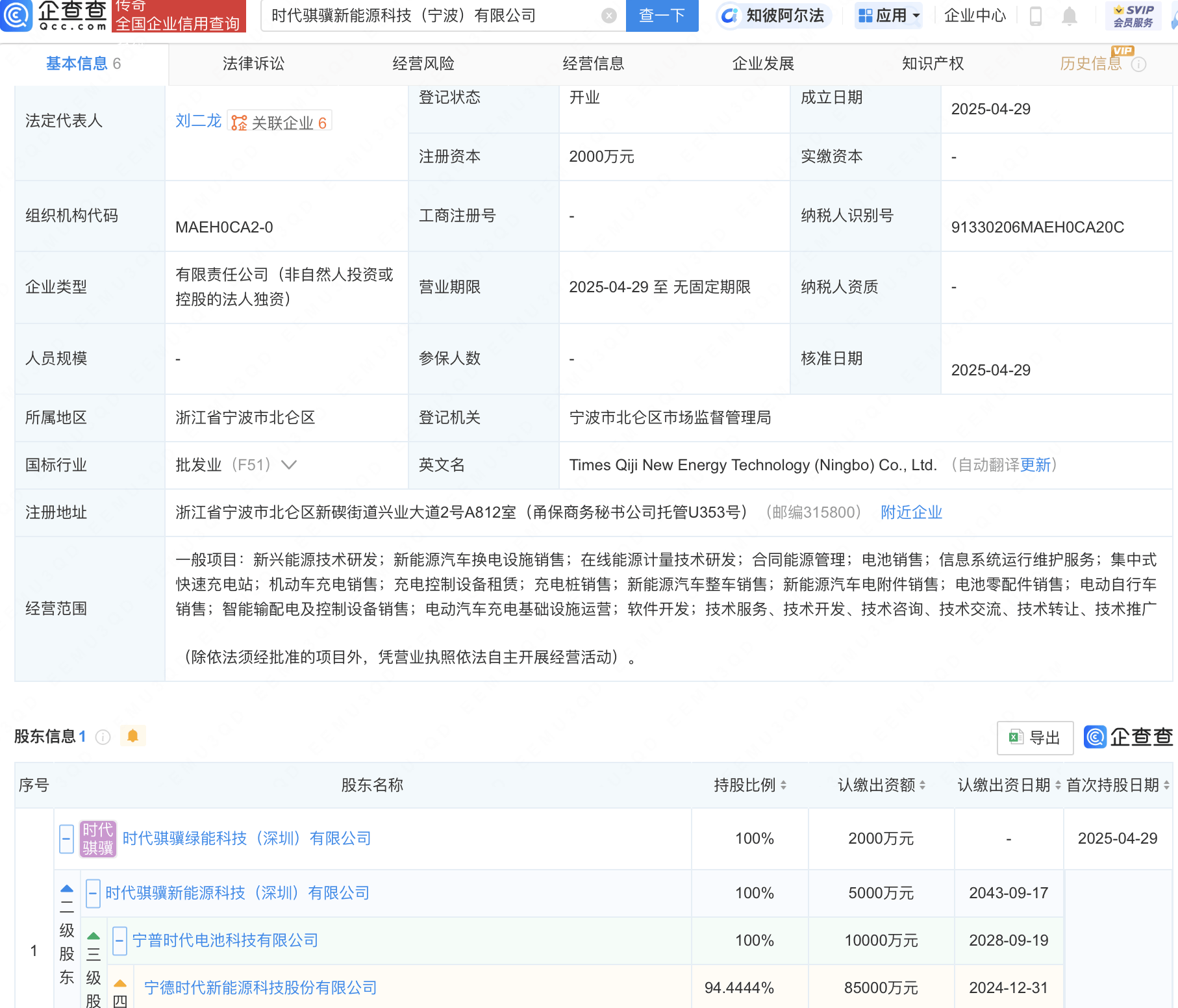Click the shareholder change alert bell
Screen dimensions: 1178x1008
(133, 736)
